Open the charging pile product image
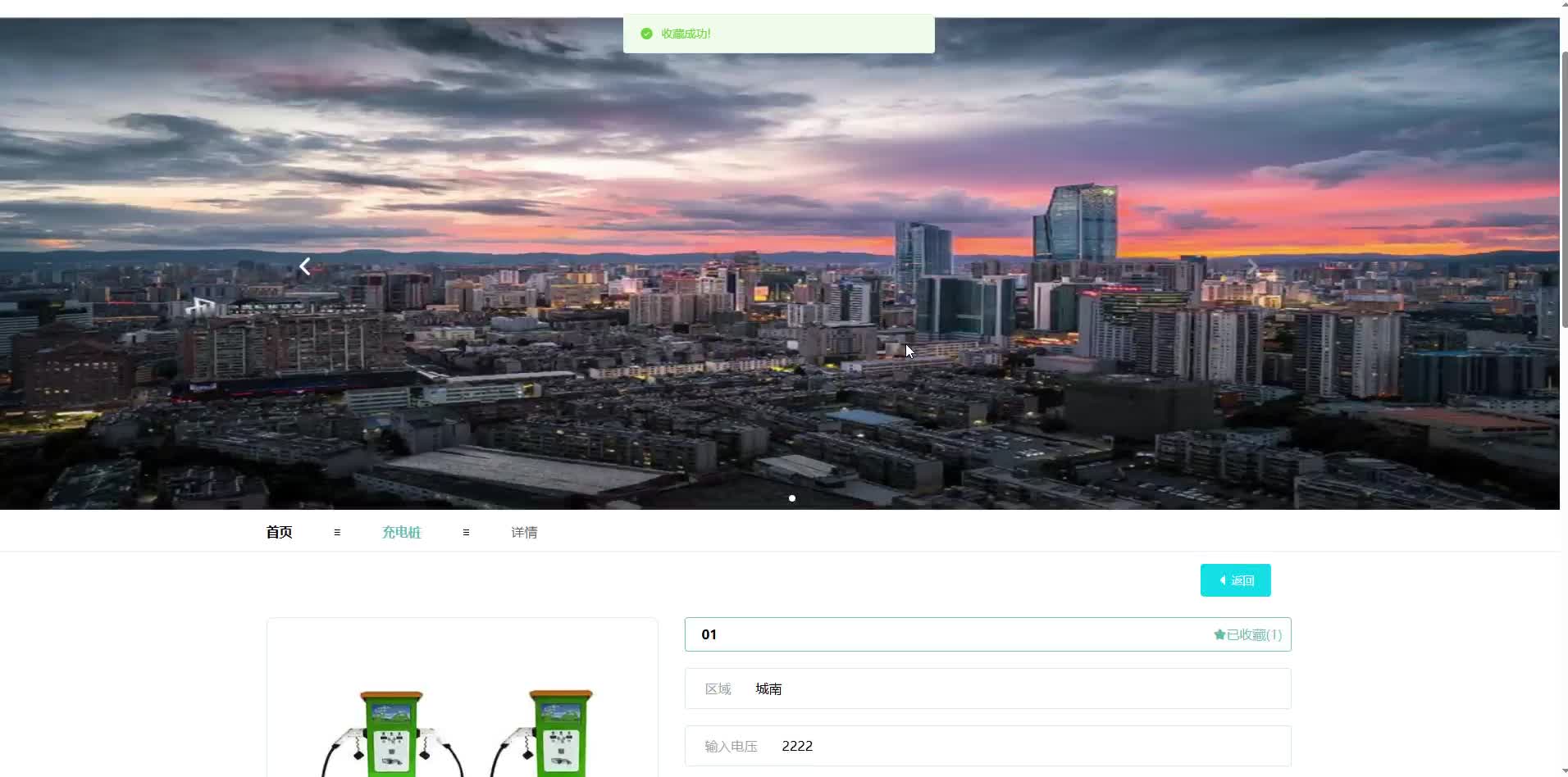 coord(463,697)
